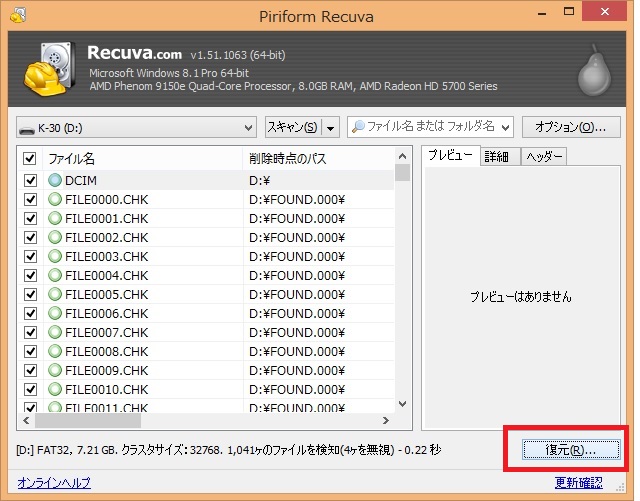The width and height of the screenshot is (640, 501).
Task: Sort by the ファイル名 column header
Action: tap(142, 158)
